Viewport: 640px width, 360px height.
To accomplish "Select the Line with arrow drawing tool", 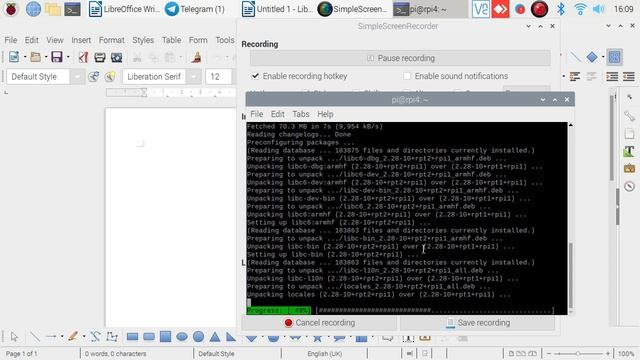I will 51,337.
